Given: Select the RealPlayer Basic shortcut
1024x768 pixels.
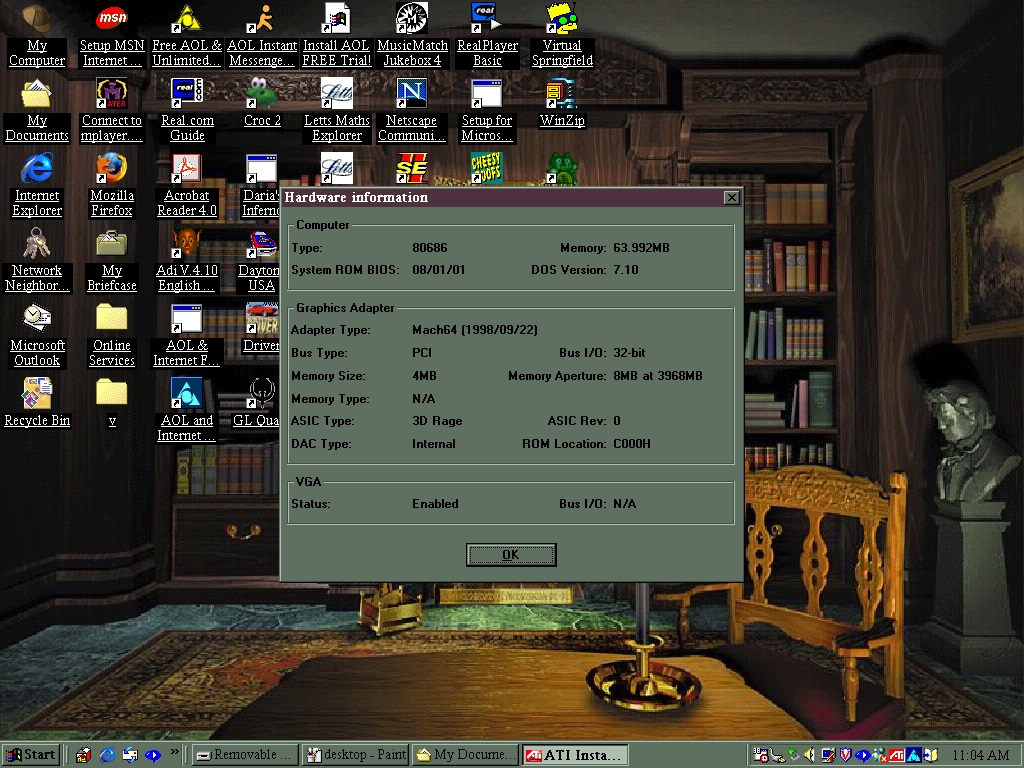Looking at the screenshot, I should 487,18.
